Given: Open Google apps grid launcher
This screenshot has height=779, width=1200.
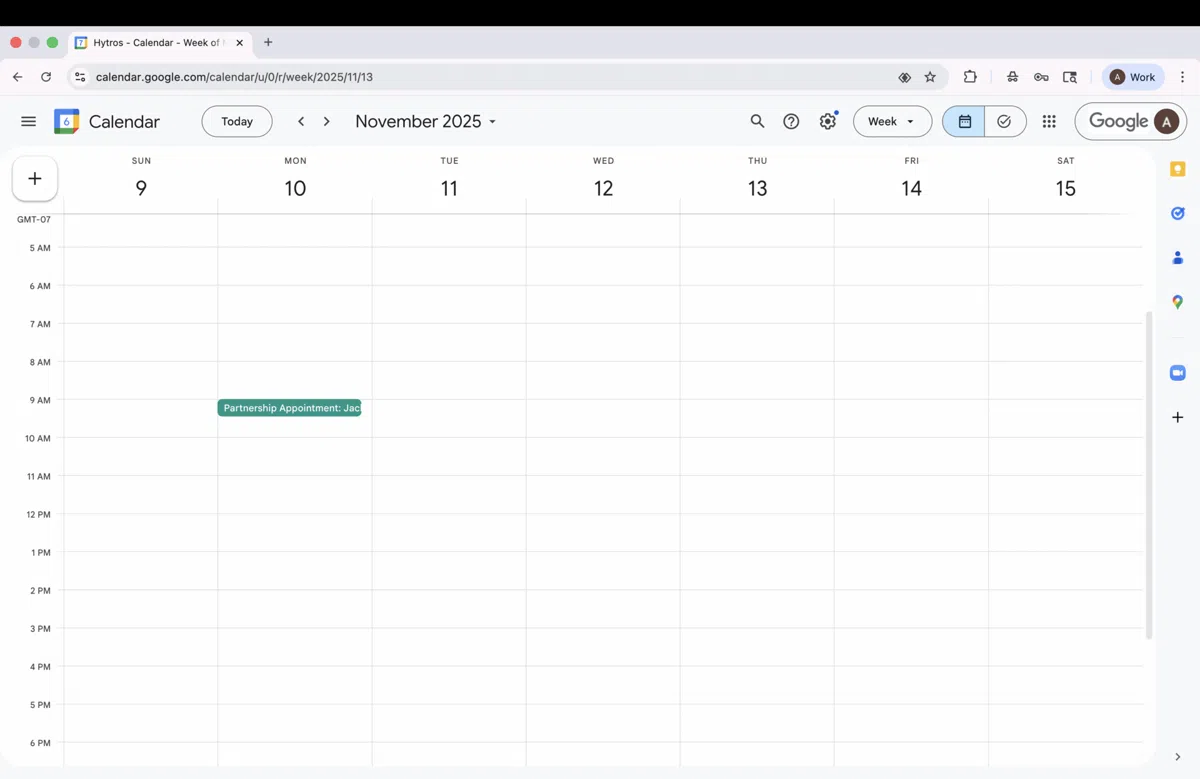Looking at the screenshot, I should 1049,121.
